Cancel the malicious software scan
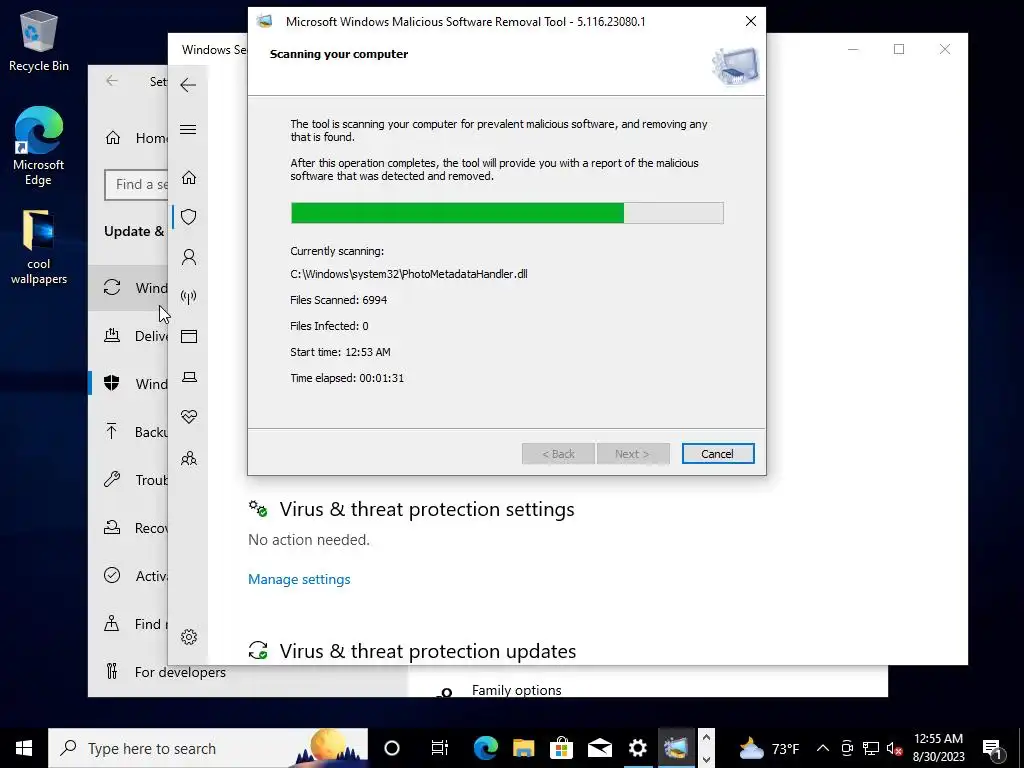This screenshot has width=1024, height=768. point(718,454)
